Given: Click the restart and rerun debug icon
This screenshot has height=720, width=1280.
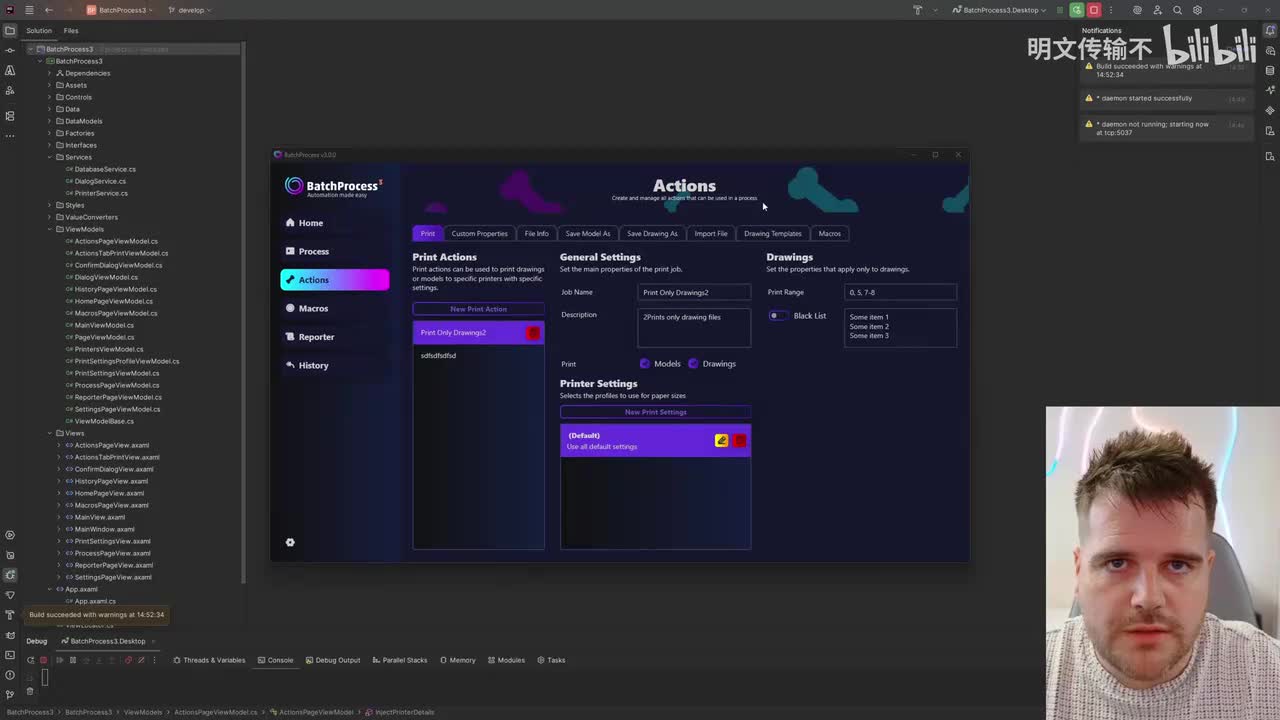Looking at the screenshot, I should (x=1076, y=10).
